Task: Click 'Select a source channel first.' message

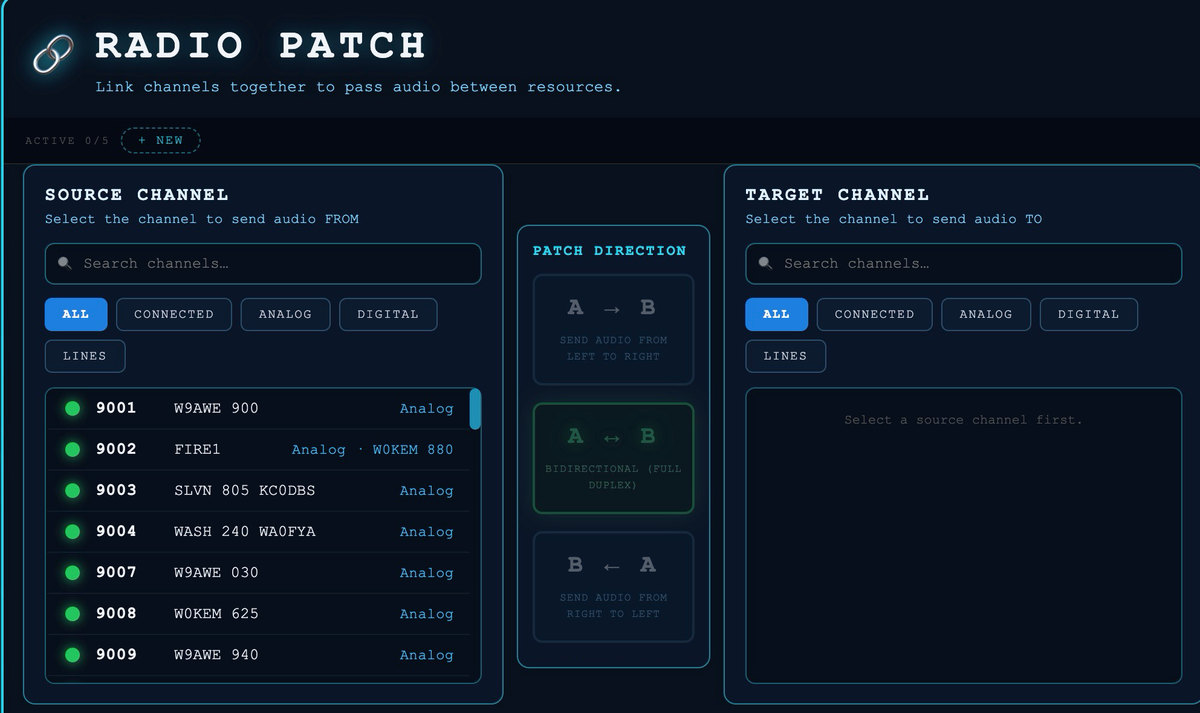Action: point(963,420)
